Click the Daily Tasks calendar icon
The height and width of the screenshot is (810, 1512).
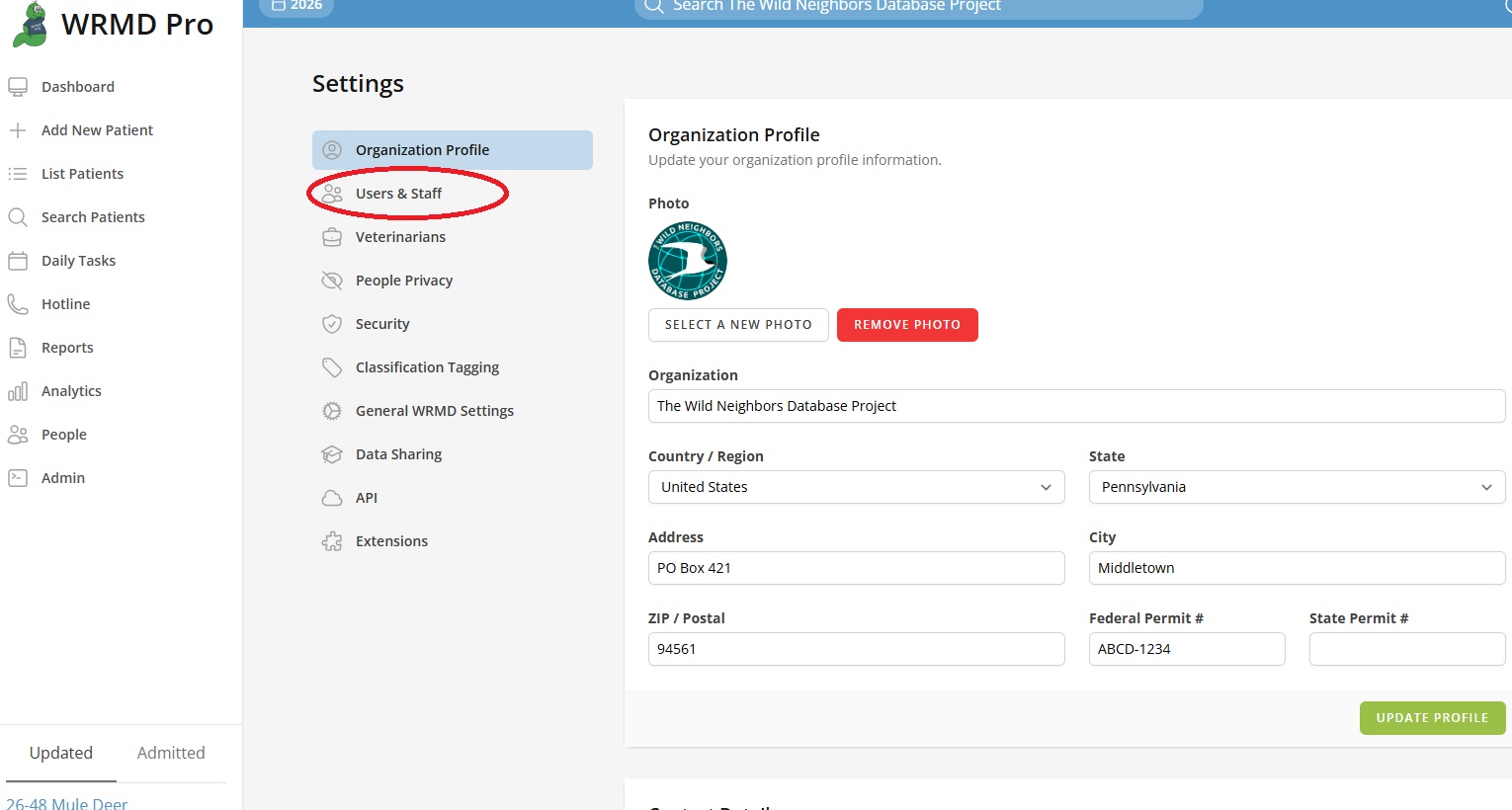pos(18,261)
